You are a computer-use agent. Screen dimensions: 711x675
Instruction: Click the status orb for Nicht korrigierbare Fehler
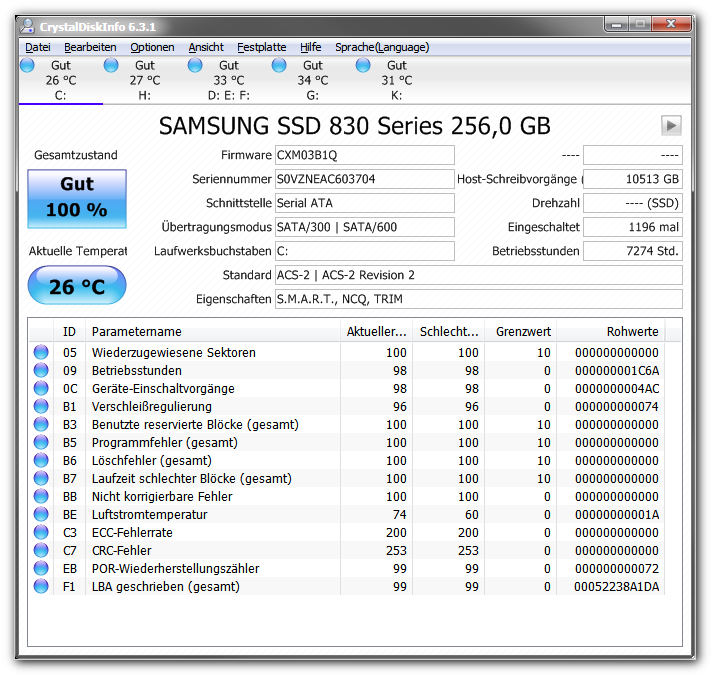[41, 496]
